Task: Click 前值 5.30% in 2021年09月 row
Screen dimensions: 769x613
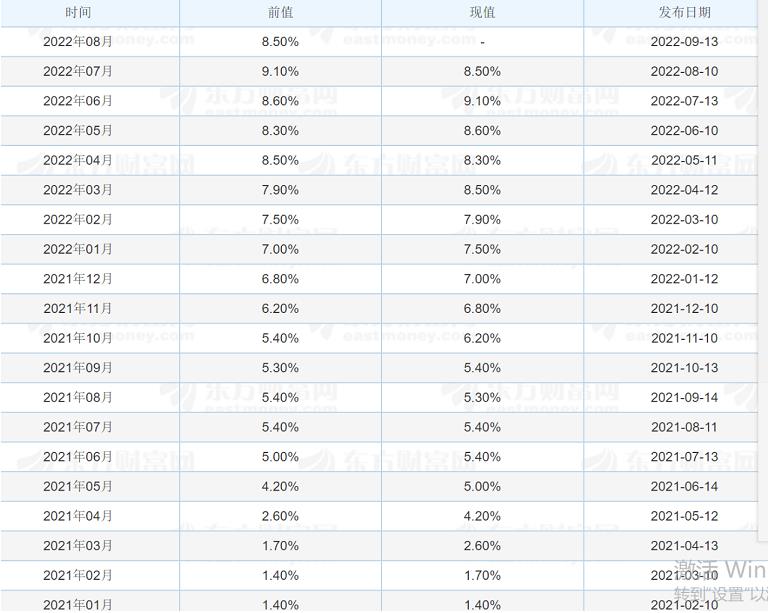Action: point(280,368)
